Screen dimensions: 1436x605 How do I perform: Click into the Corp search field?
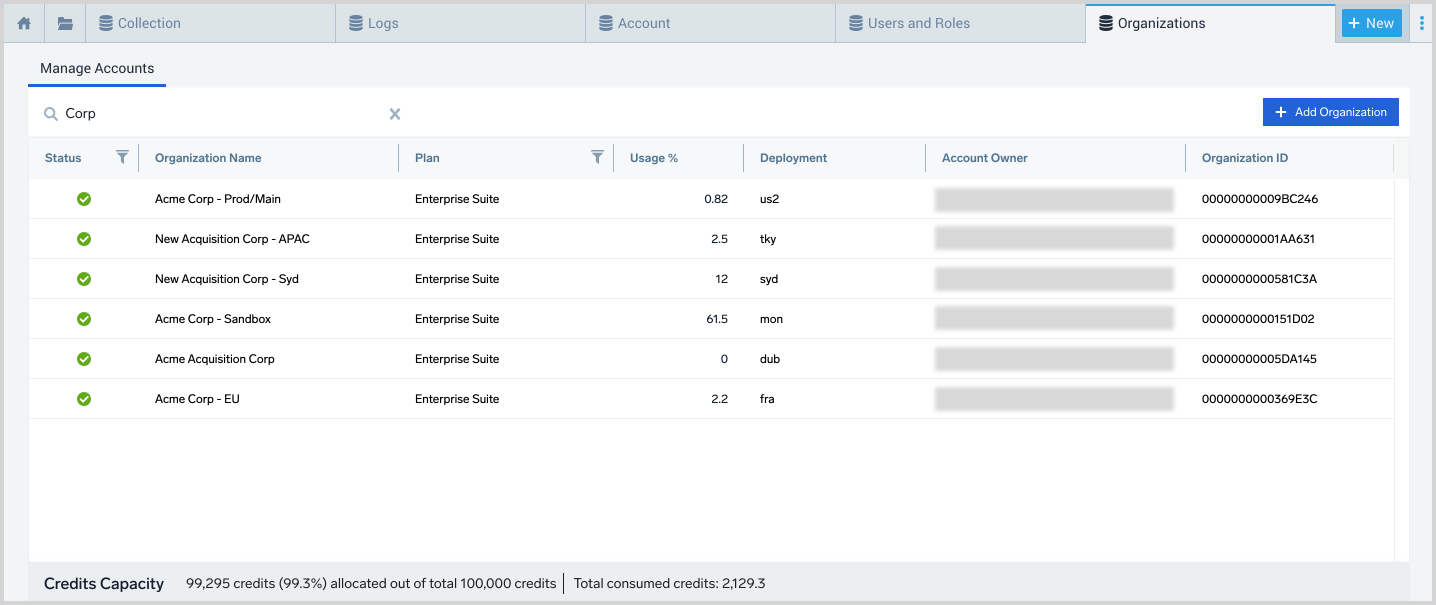[220, 114]
